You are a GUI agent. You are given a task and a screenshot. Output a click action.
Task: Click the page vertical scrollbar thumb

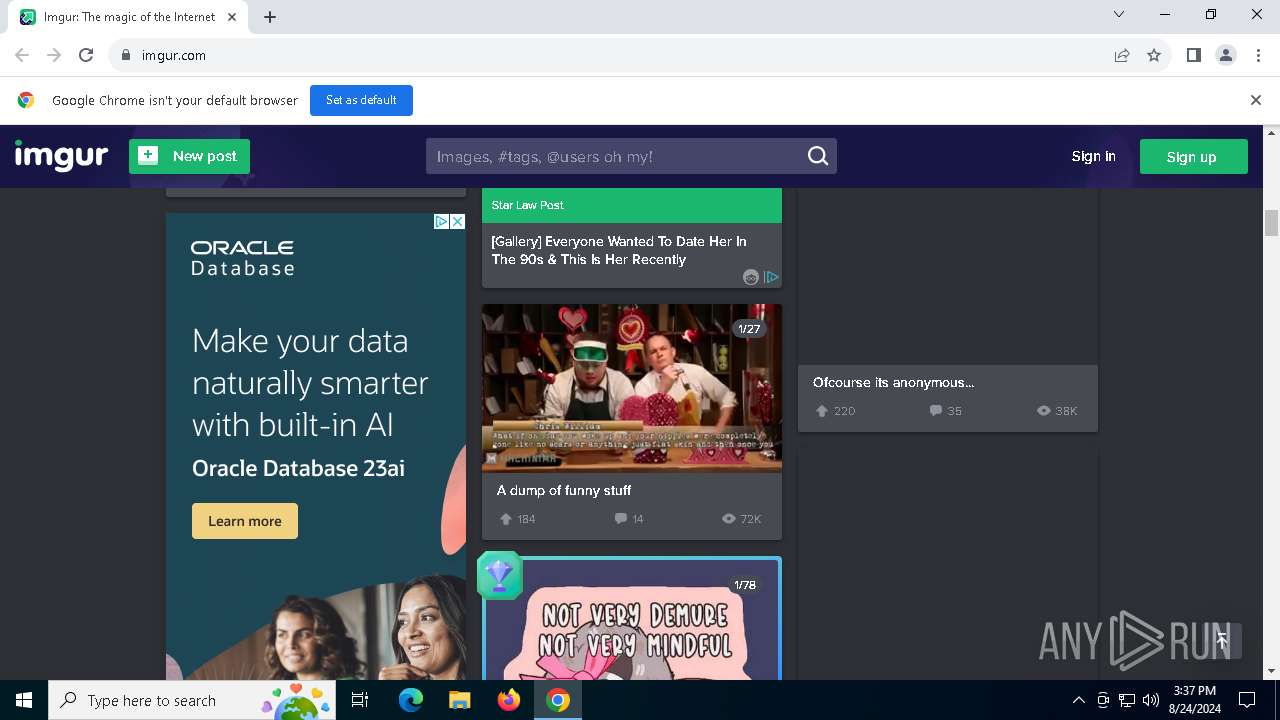[x=1272, y=223]
